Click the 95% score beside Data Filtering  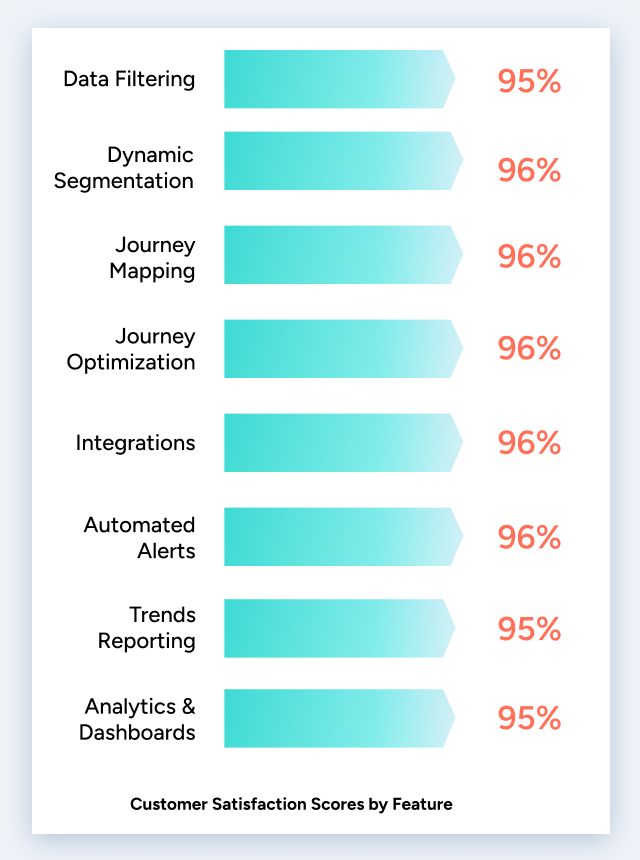(x=529, y=81)
